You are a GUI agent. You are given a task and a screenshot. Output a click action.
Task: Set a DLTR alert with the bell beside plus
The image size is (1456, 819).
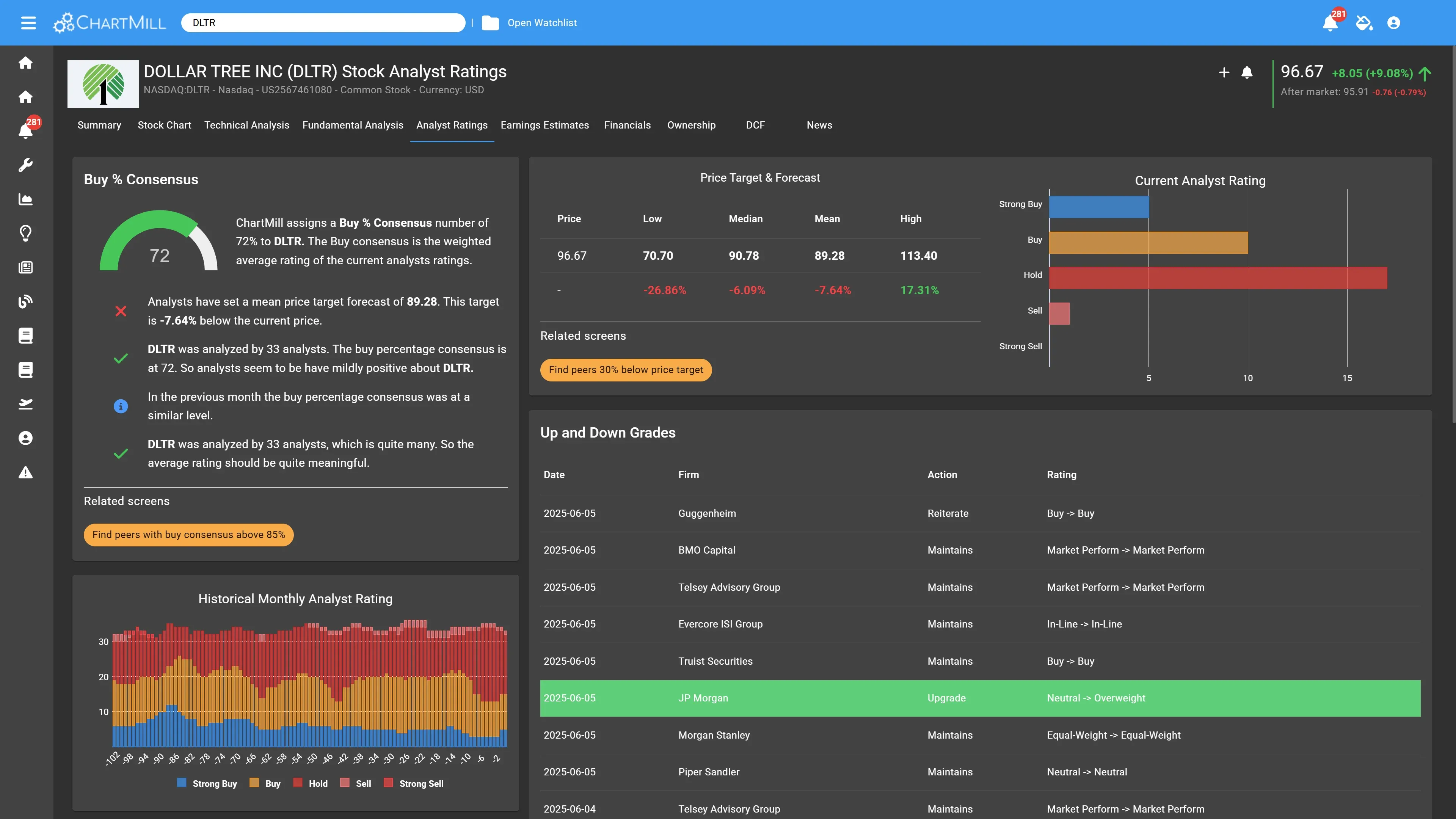(1247, 72)
